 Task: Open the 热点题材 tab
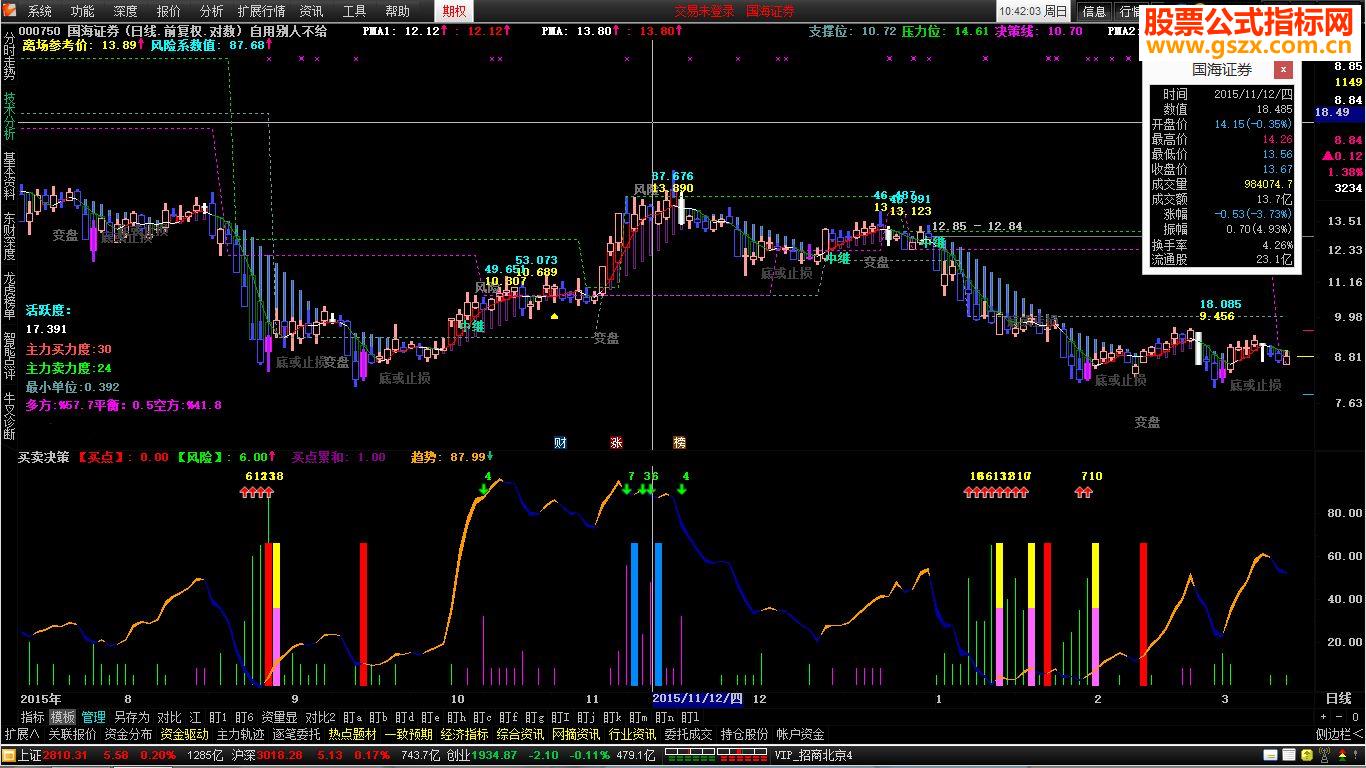(x=353, y=734)
